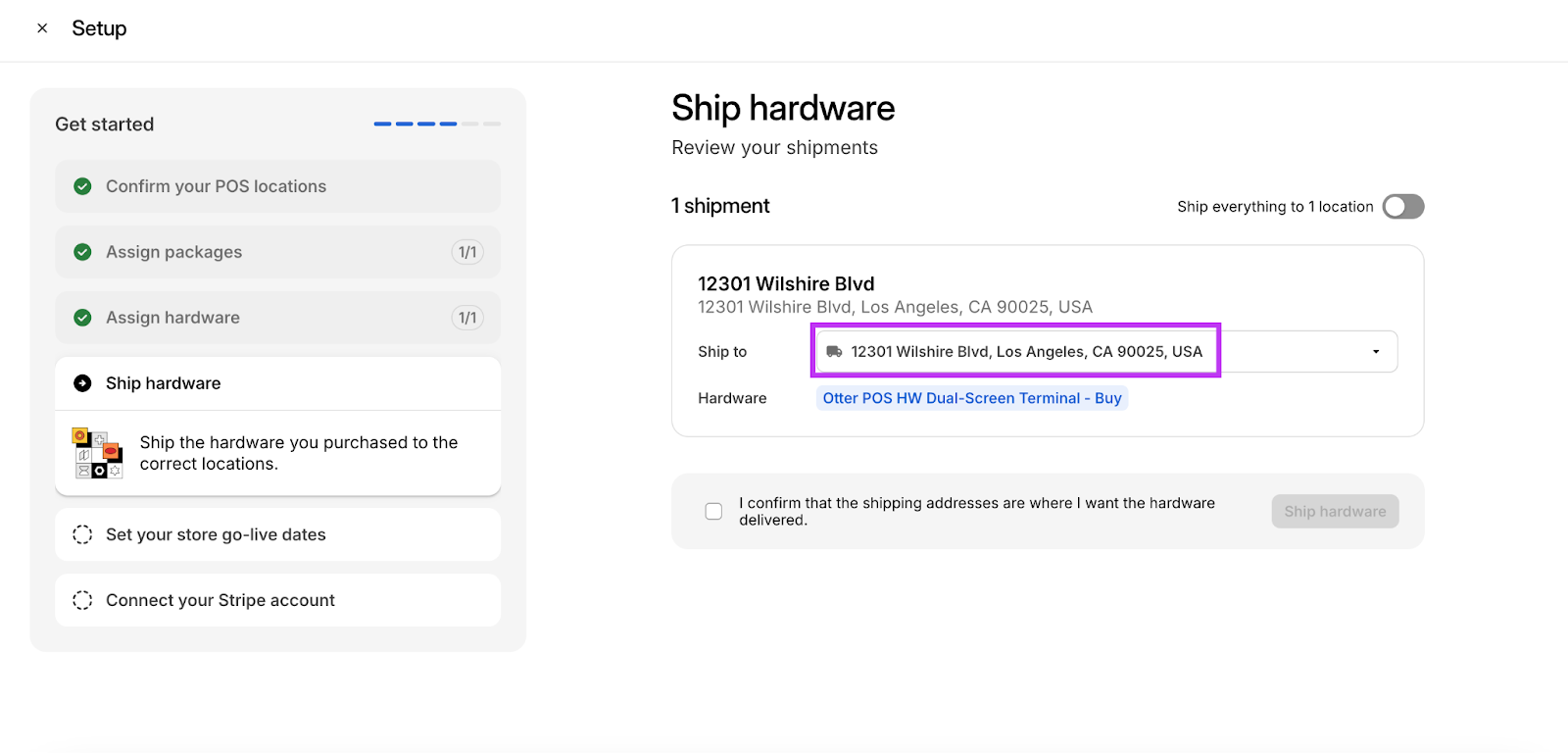Click the green check beside Assign packages
Viewport: 1568px width, 753px height.
83,252
